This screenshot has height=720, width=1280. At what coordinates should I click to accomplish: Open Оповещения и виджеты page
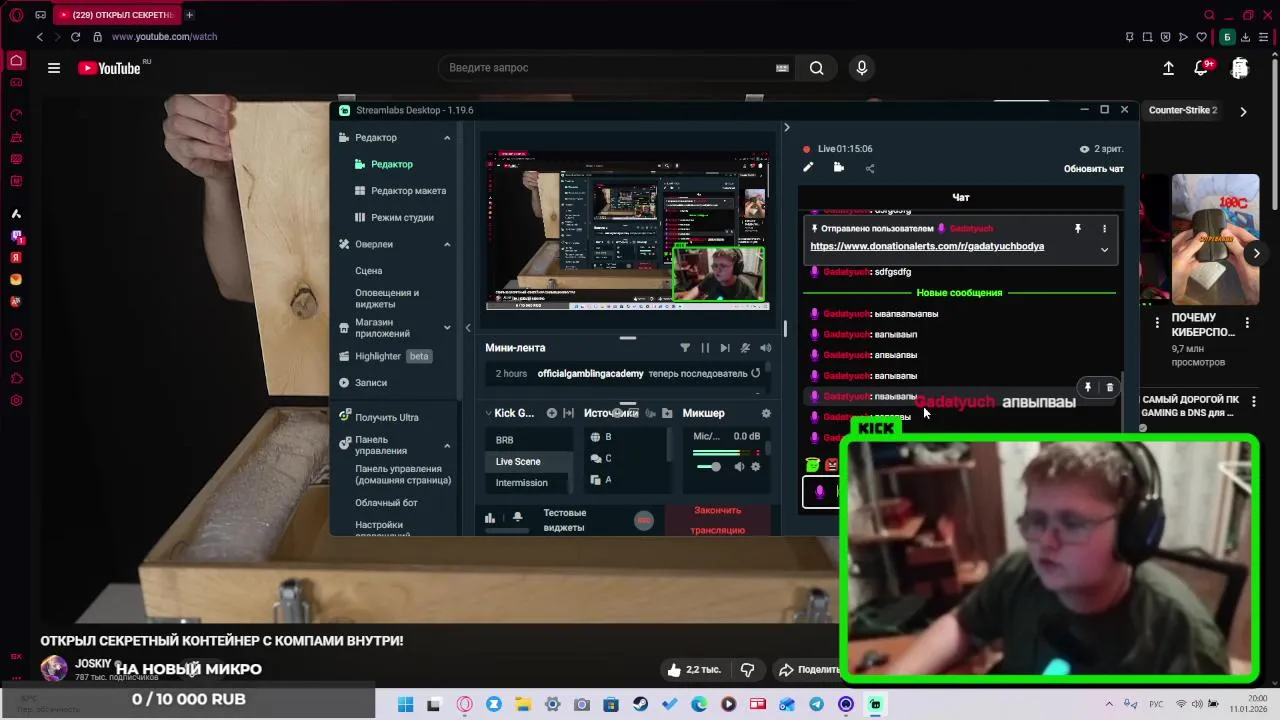[387, 298]
